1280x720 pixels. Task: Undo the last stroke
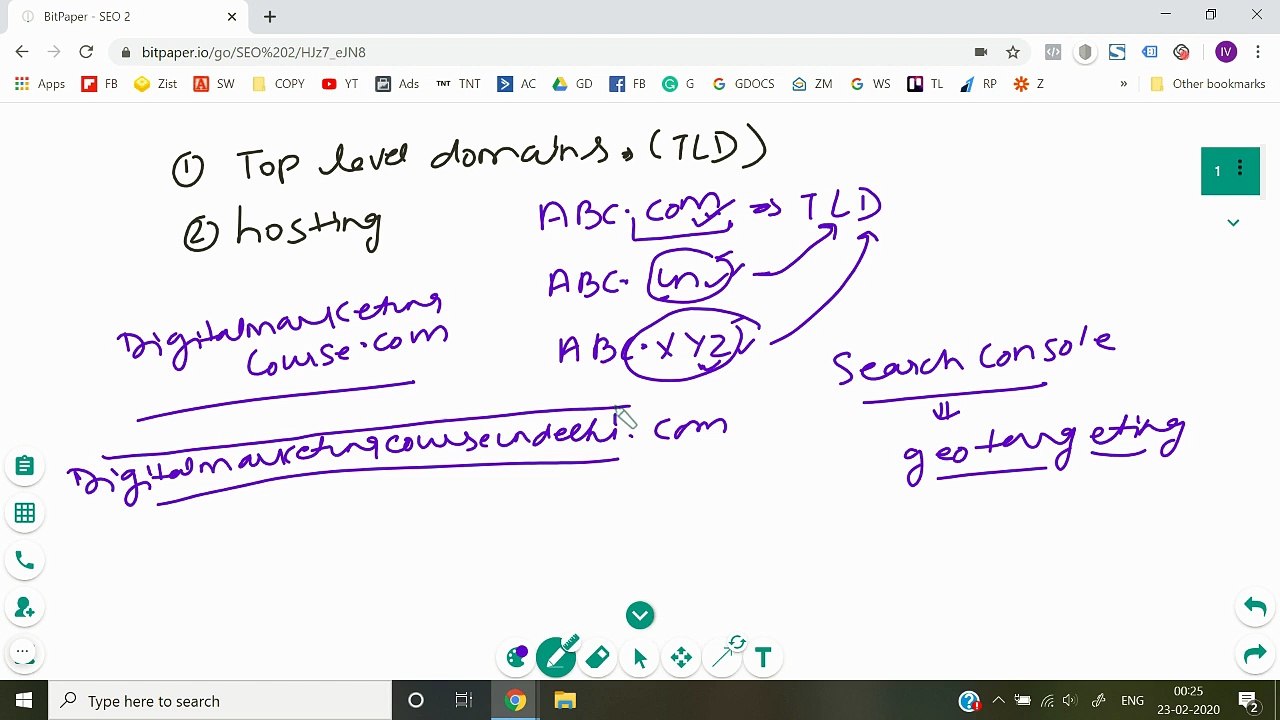pos(1255,607)
